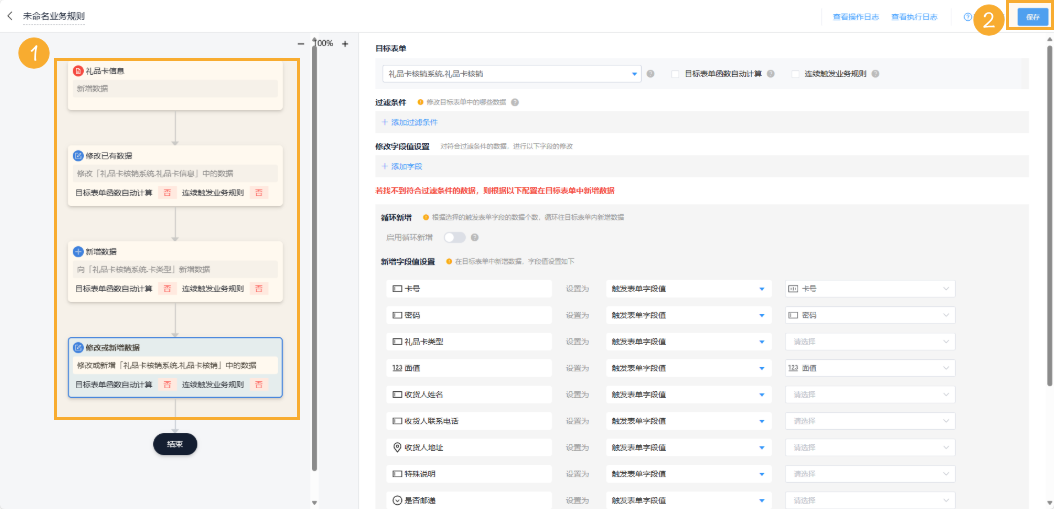
Task: Open help icon beside 启用循环新增 switch
Action: tap(475, 237)
